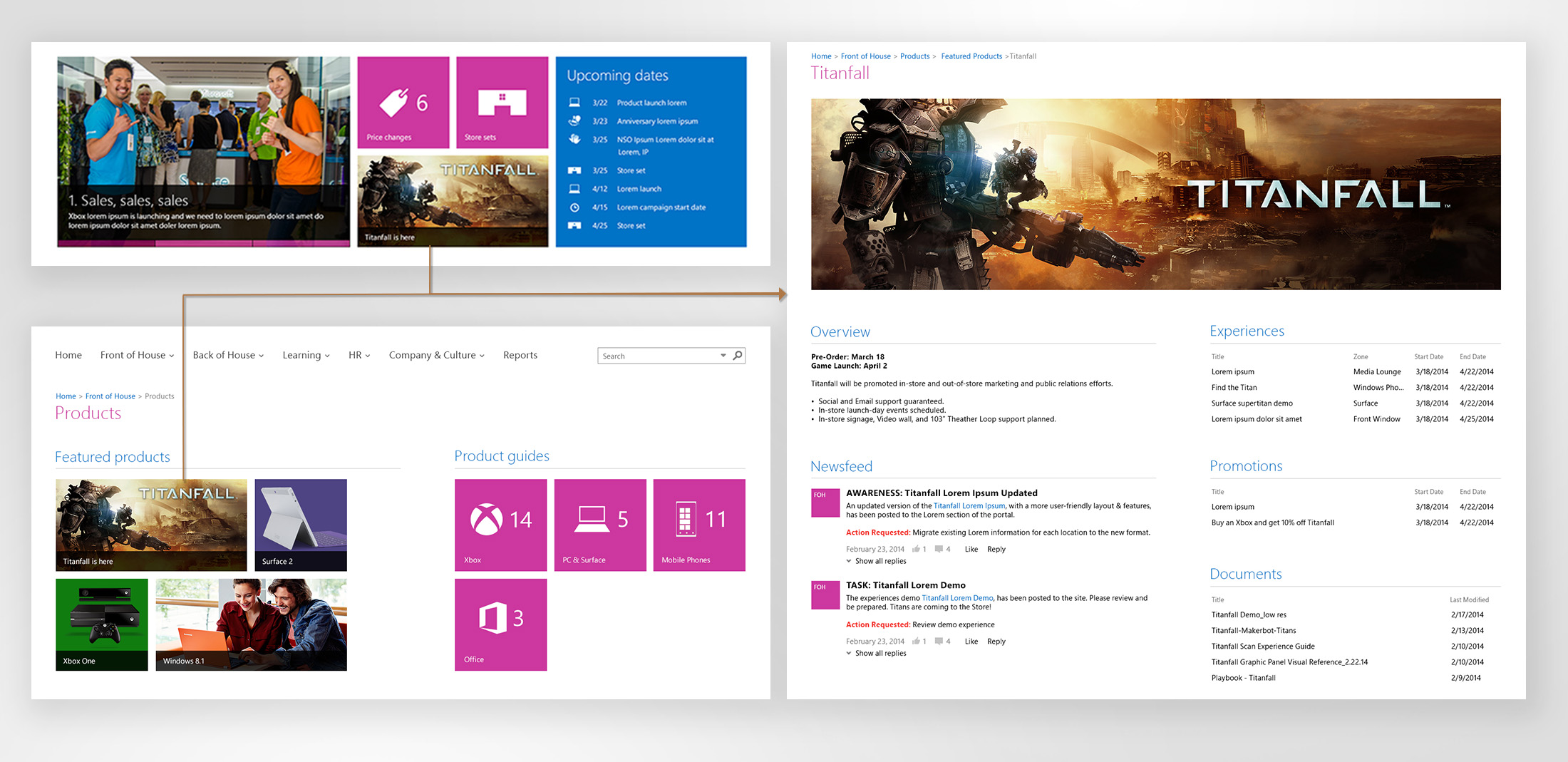Screen dimensions: 1568x762
Task: Open the search scope dropdown arrow
Action: pos(723,355)
